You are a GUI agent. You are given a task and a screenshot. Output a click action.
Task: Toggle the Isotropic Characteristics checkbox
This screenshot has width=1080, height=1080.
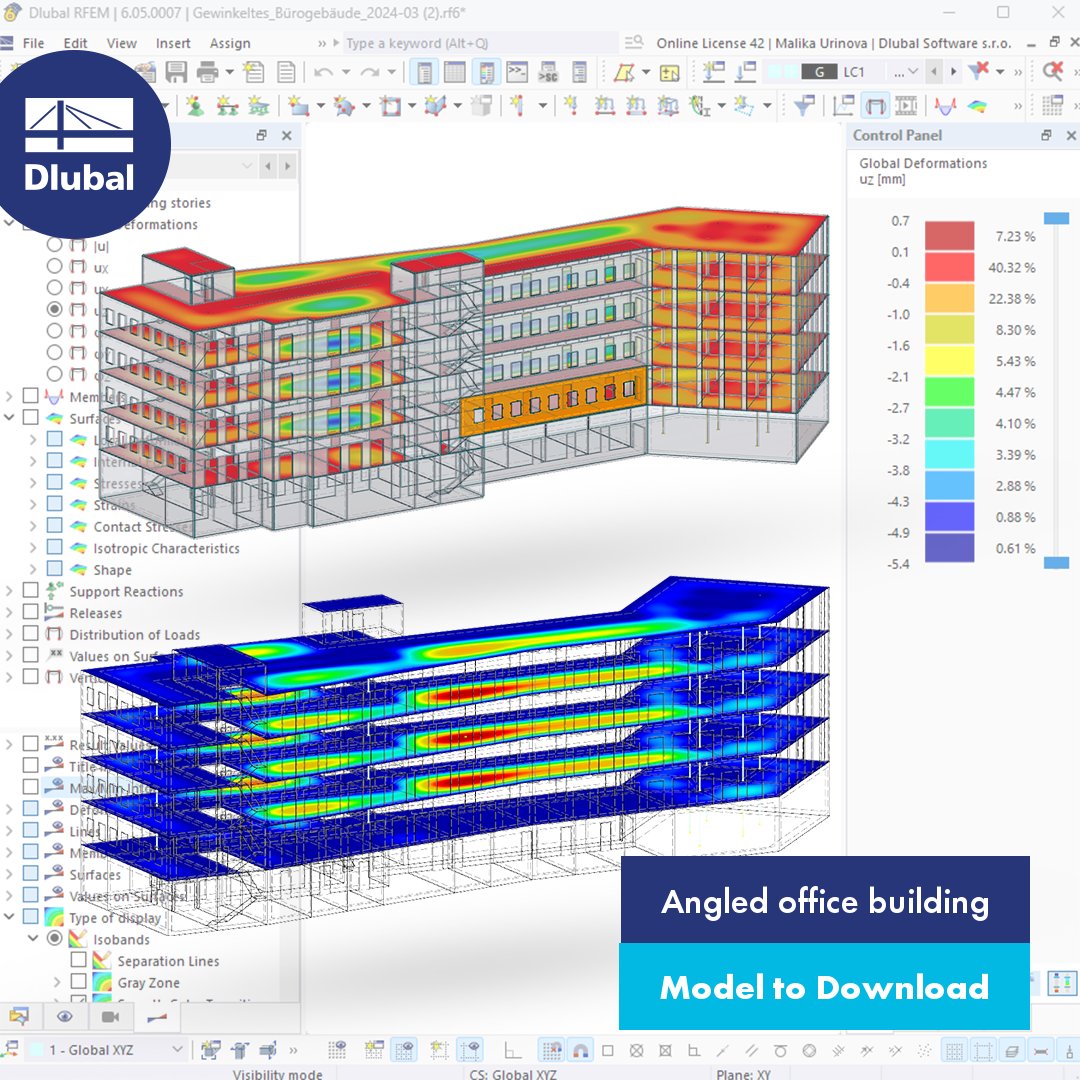[54, 547]
